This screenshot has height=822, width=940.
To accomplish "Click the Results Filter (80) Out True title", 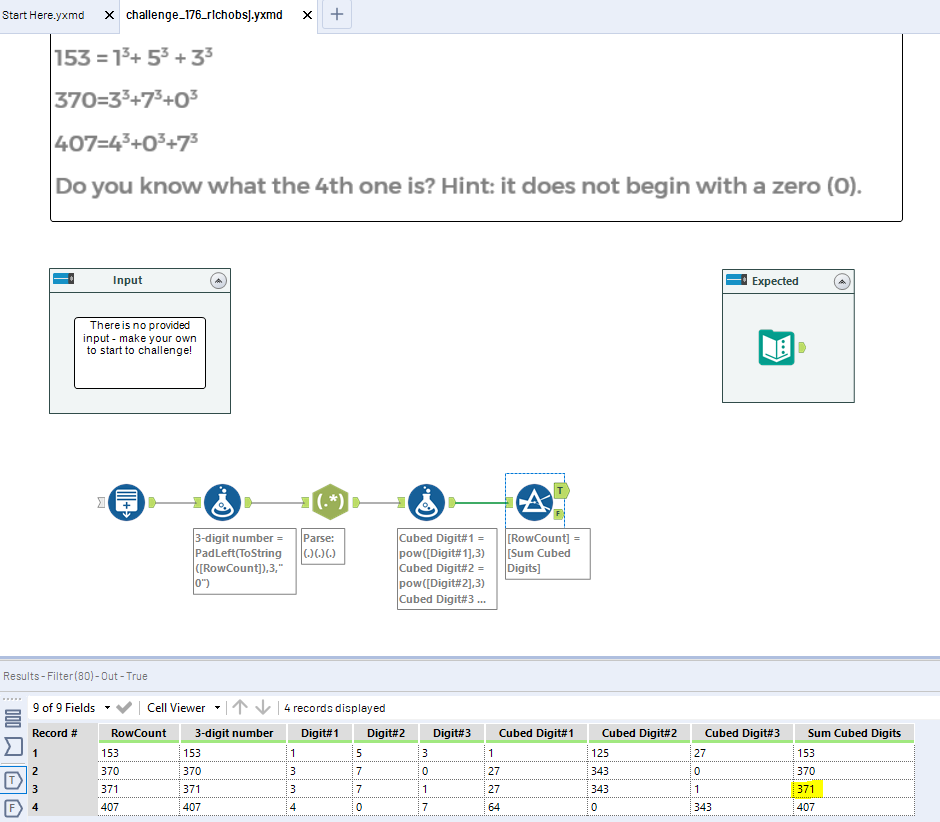I will [76, 676].
